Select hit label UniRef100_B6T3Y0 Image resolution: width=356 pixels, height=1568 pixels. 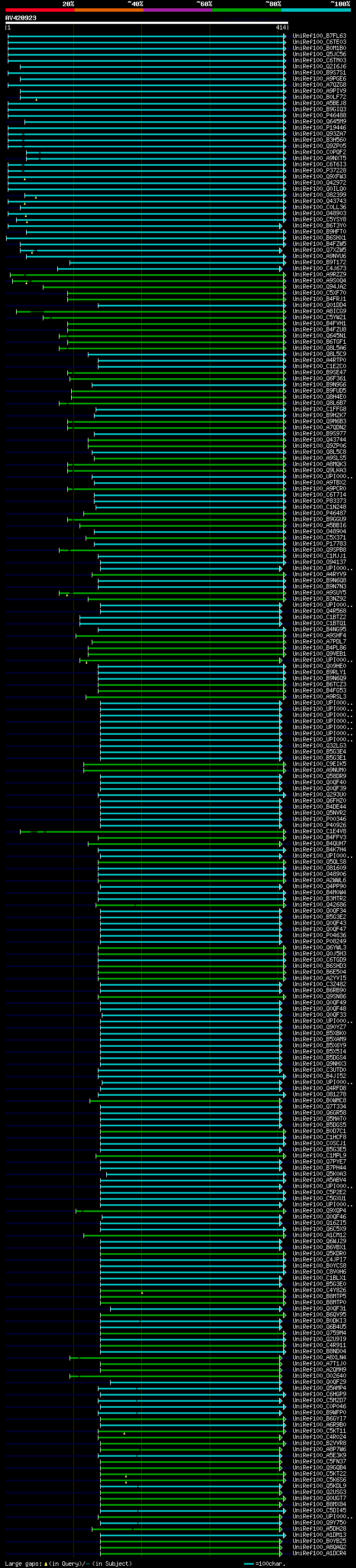319,225
